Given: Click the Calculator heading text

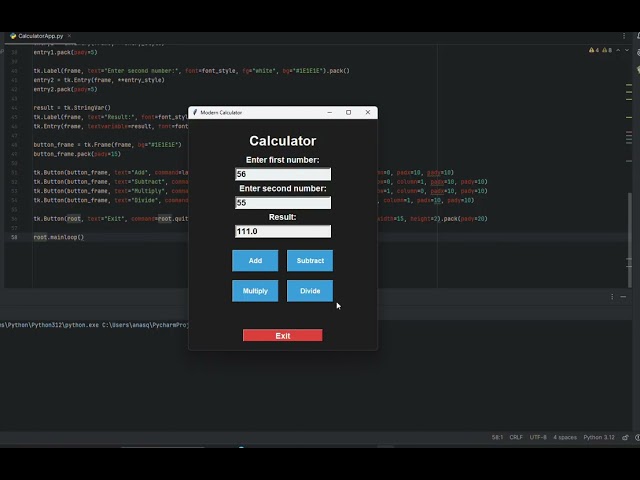Looking at the screenshot, I should pos(282,141).
